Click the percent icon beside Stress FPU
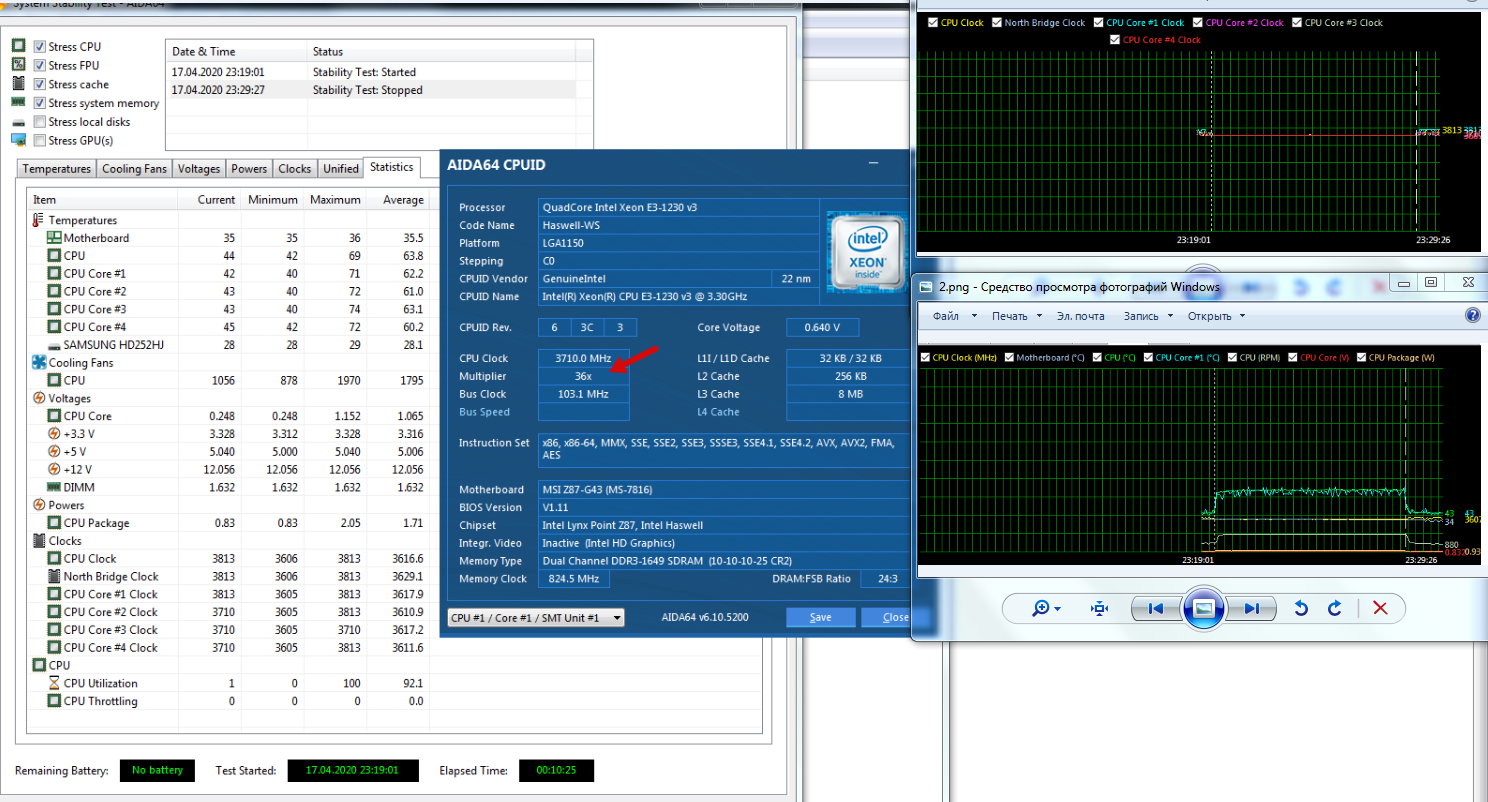 click(x=18, y=65)
